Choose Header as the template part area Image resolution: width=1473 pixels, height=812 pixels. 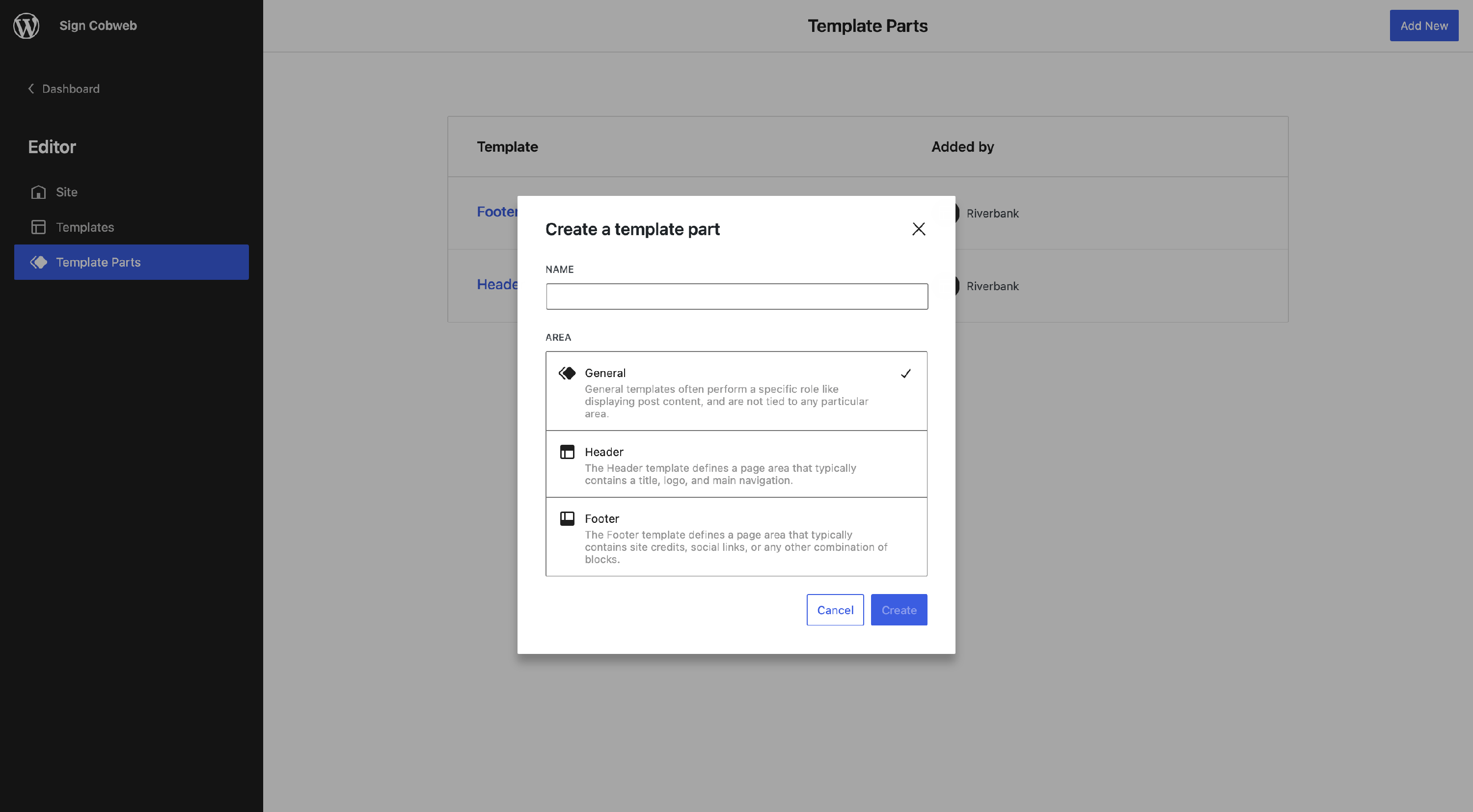(736, 464)
